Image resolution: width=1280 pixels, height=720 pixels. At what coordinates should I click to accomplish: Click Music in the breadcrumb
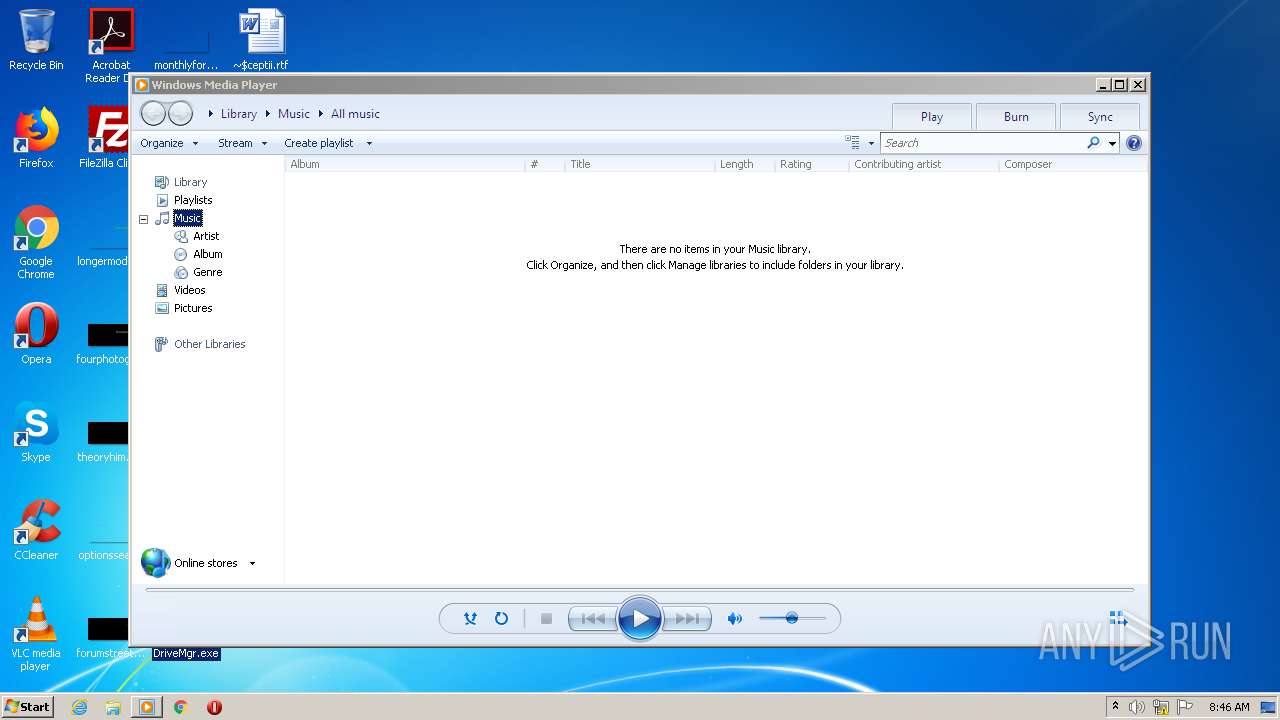(x=294, y=114)
